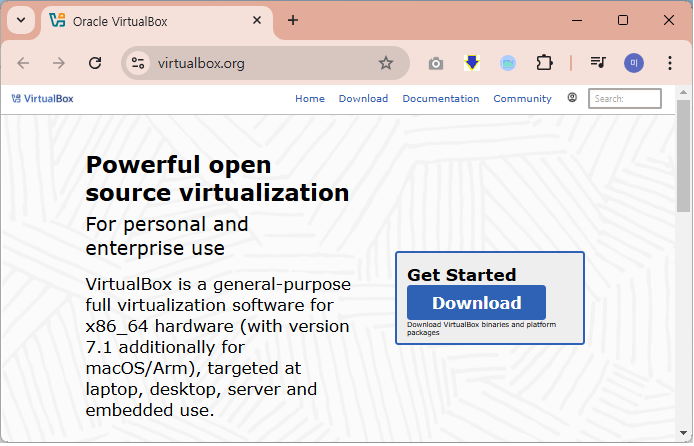Bookmark this page with star icon
Viewport: 694px width, 446px height.
pos(386,63)
